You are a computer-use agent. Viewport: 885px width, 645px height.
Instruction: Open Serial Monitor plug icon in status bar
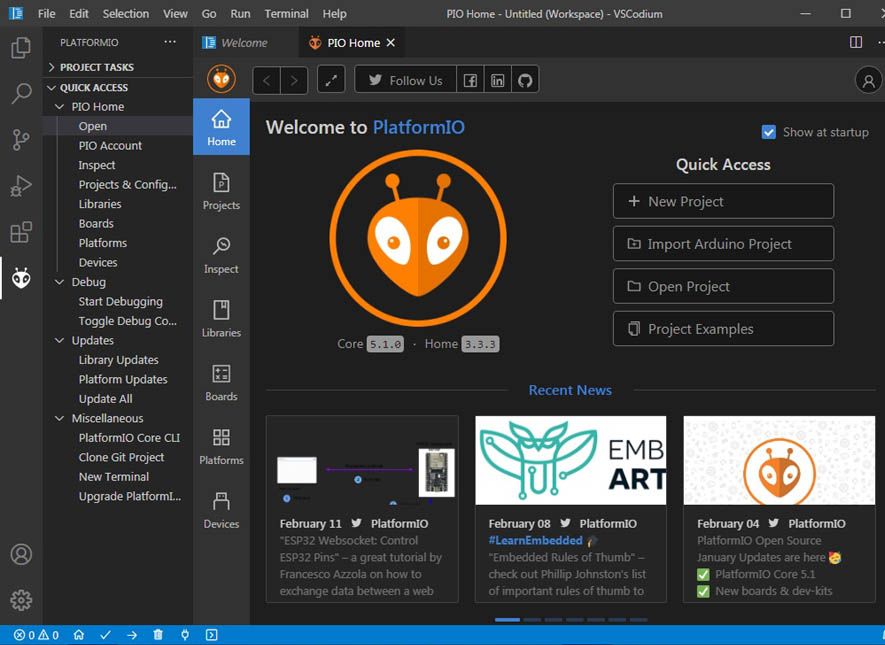(x=185, y=635)
